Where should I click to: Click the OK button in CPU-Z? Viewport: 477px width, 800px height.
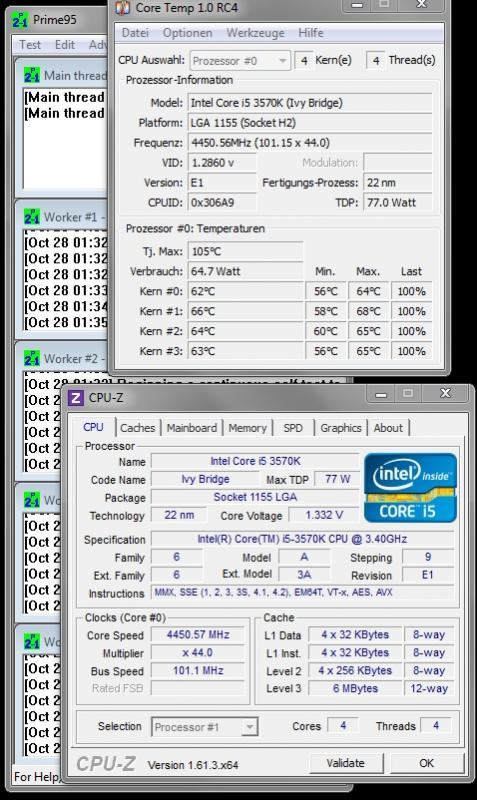point(426,763)
